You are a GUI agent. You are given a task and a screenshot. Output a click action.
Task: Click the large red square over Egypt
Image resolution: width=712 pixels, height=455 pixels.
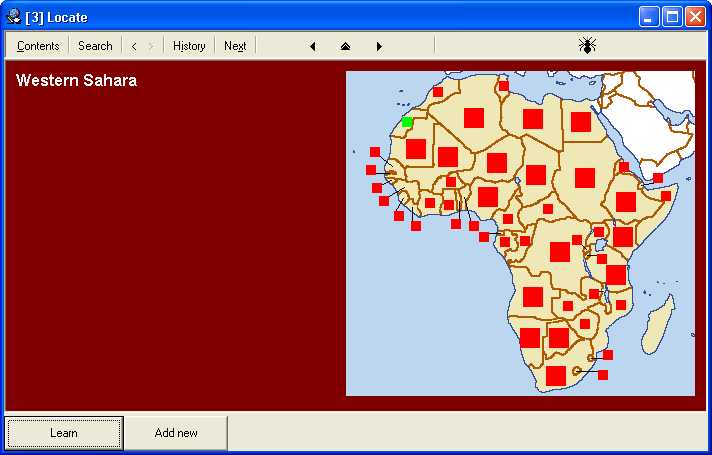coord(581,122)
